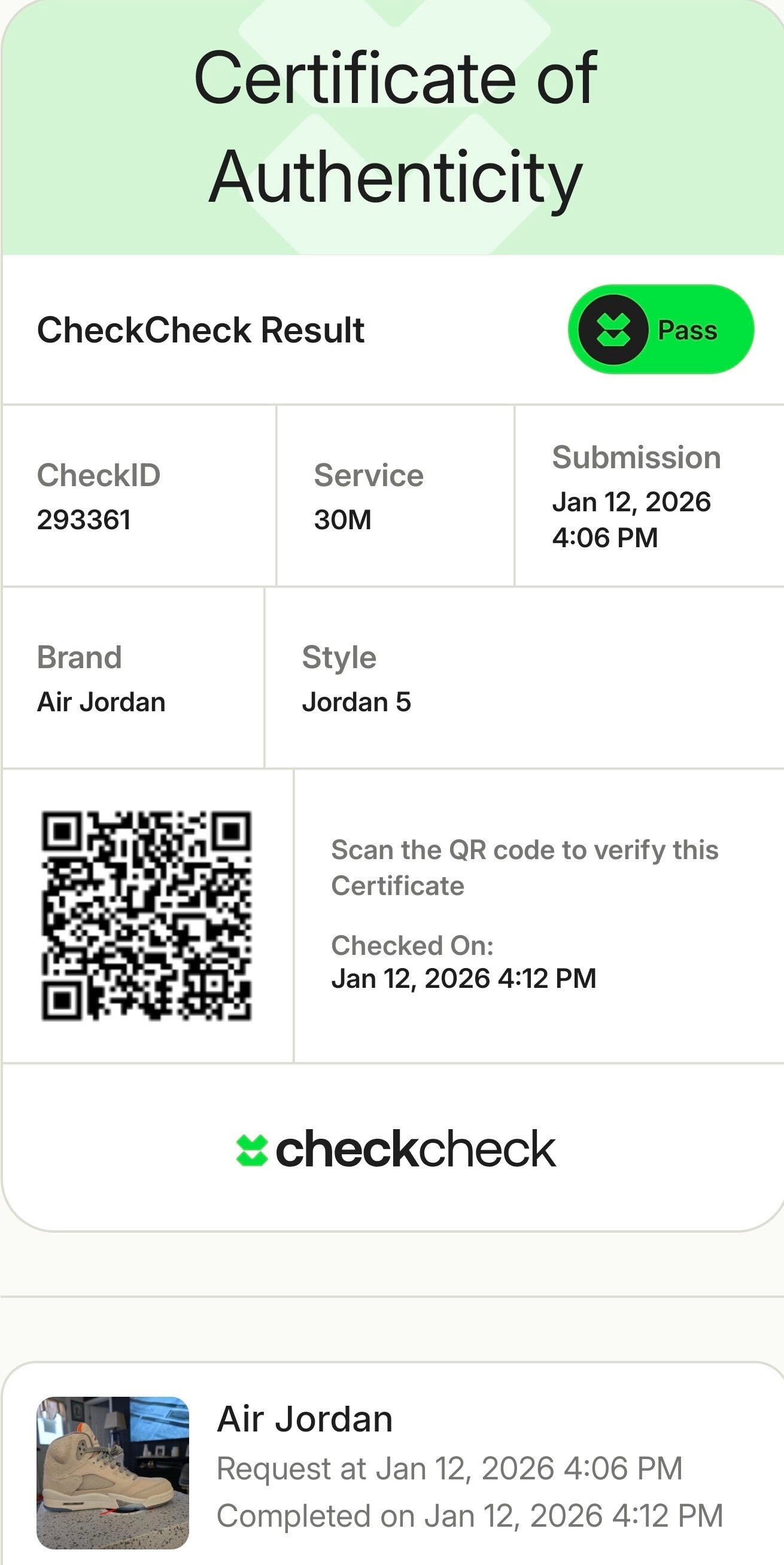Open the Air Jordan request entry title

tap(305, 1419)
